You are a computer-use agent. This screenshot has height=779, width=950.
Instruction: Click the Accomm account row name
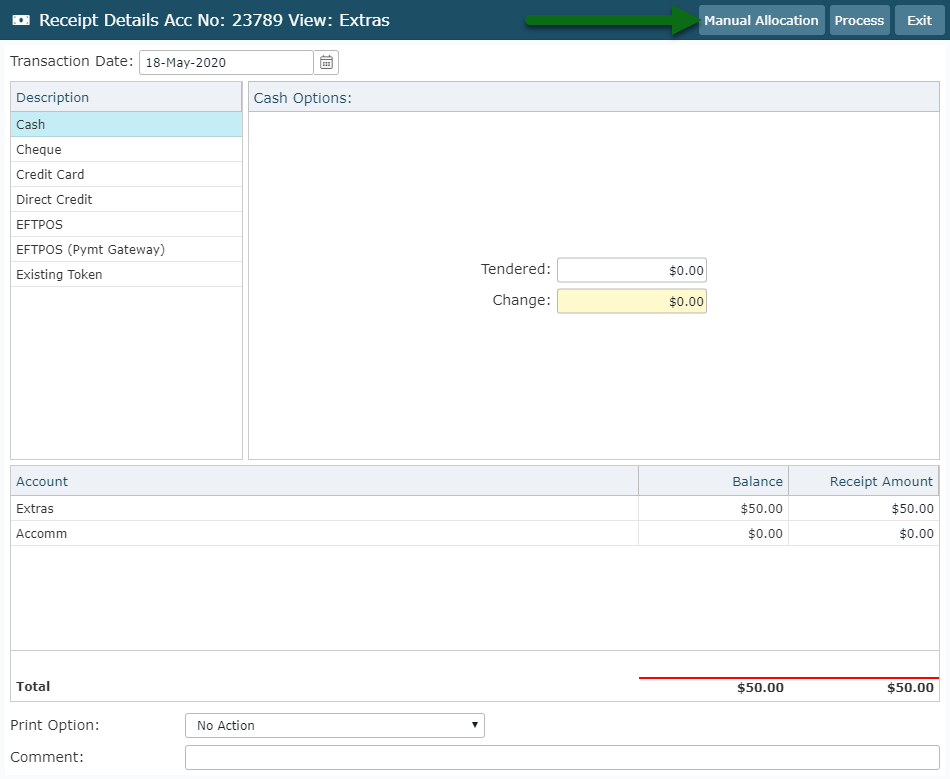pyautogui.click(x=42, y=534)
